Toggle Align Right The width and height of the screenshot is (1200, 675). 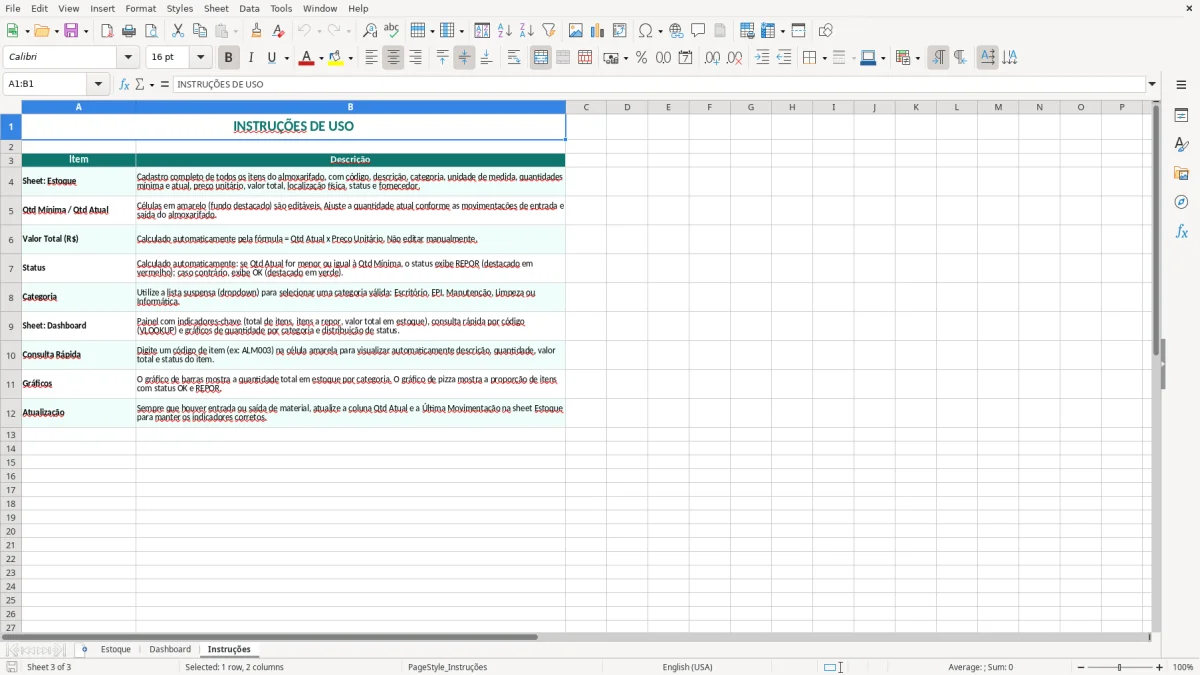click(415, 58)
